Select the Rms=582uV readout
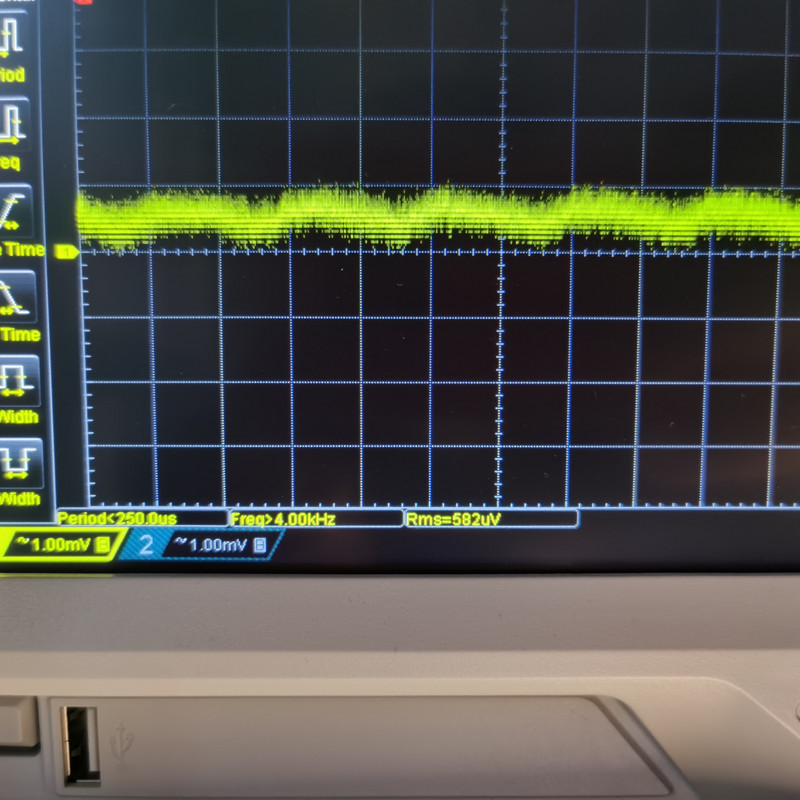 tap(491, 519)
